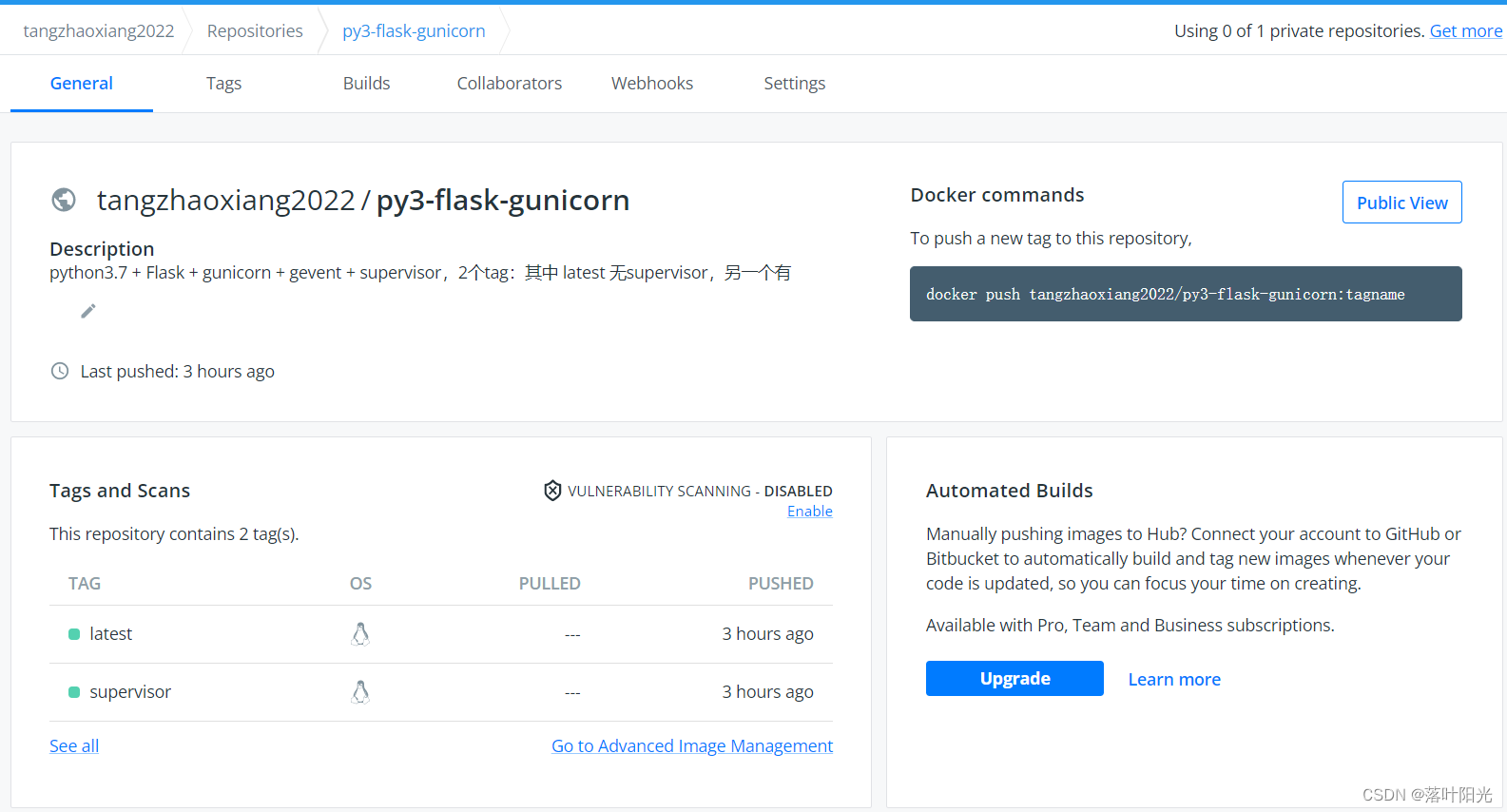Screen dimensions: 1507x812
Task: Click the OS column header
Action: pyautogui.click(x=360, y=584)
